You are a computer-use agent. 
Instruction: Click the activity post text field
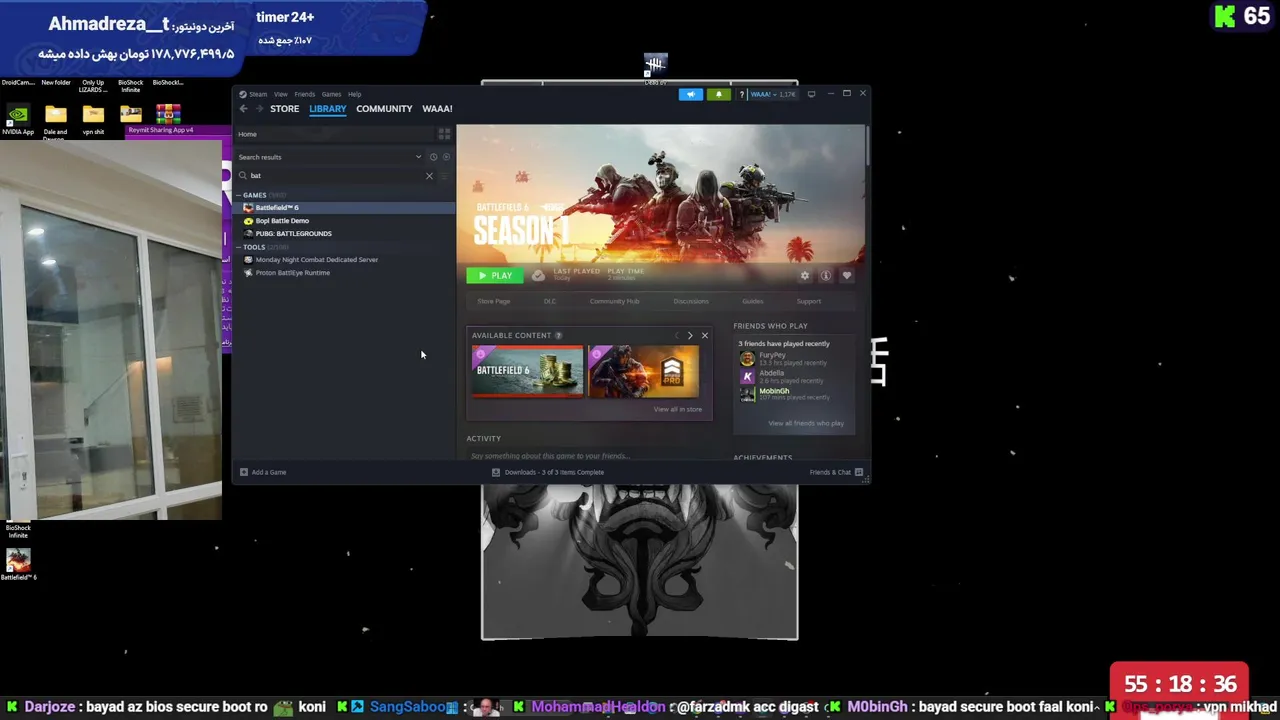pos(590,456)
